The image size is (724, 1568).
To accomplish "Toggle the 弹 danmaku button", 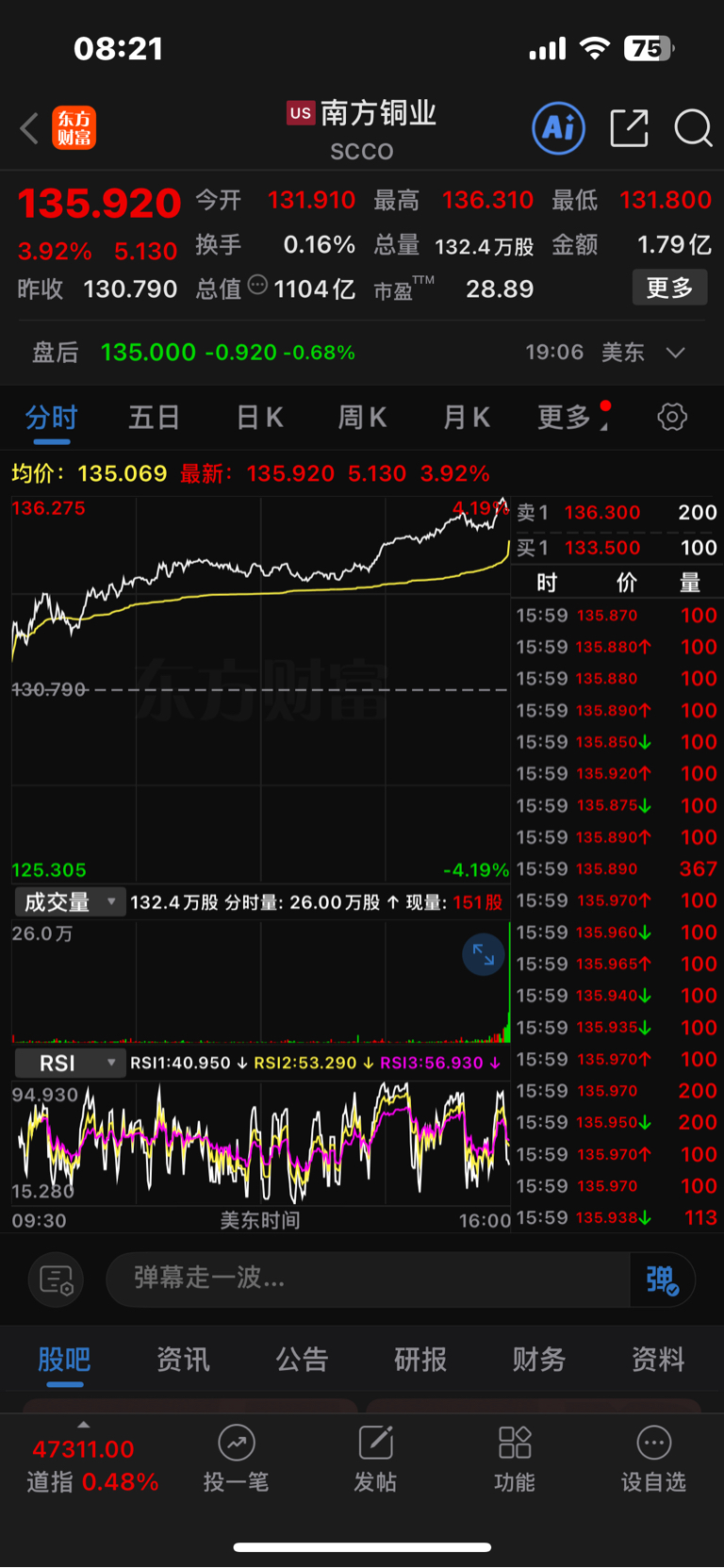I will coord(663,1279).
